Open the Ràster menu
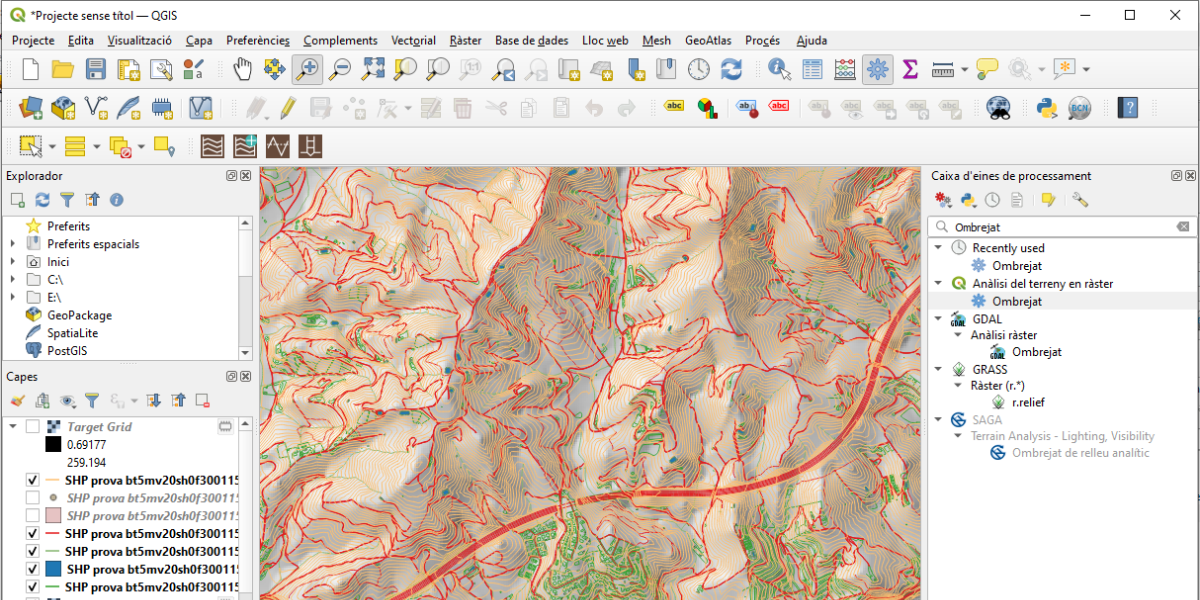The image size is (1200, 600). (x=466, y=40)
